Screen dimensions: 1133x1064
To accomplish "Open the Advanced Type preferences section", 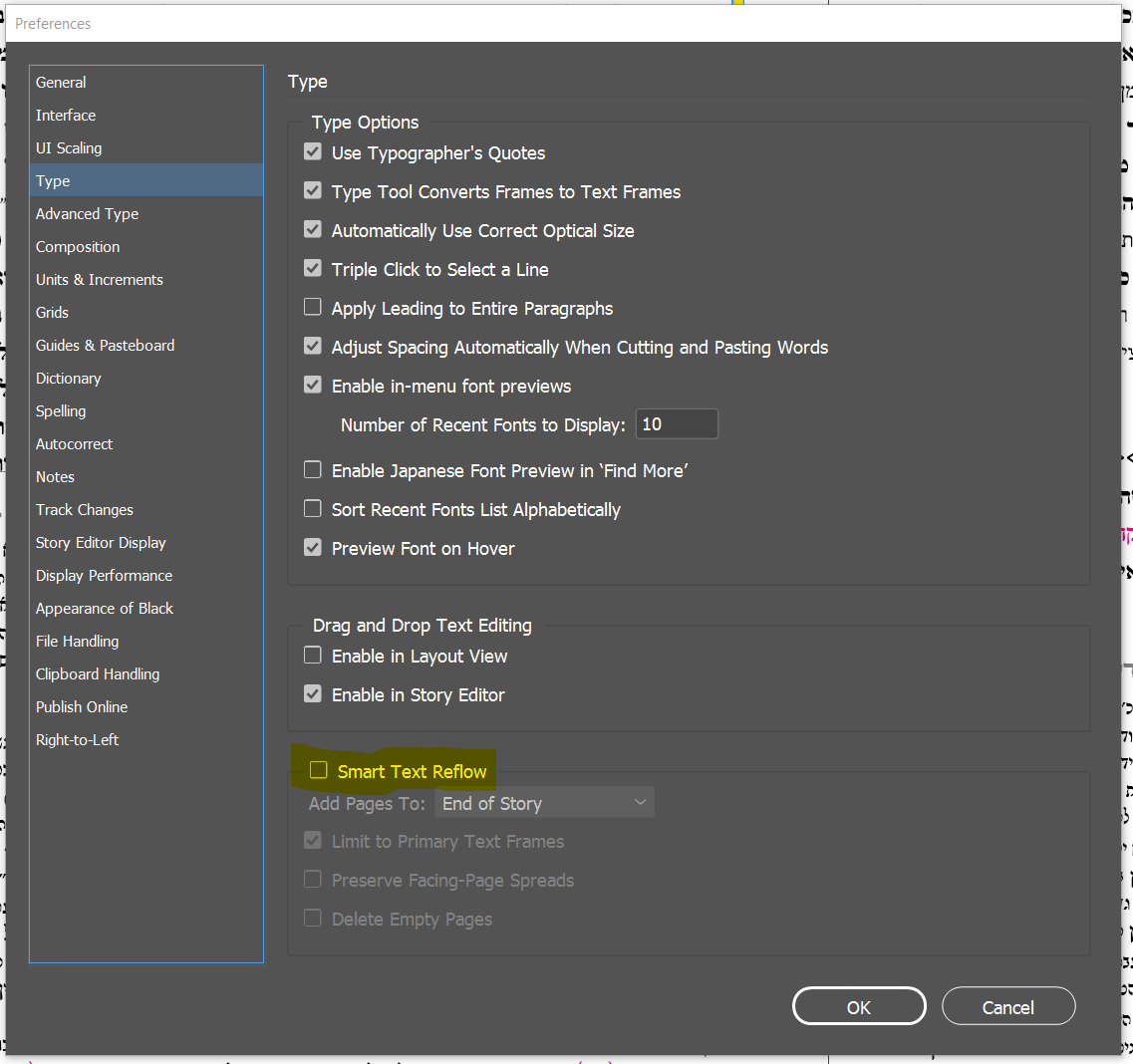I will point(88,214).
